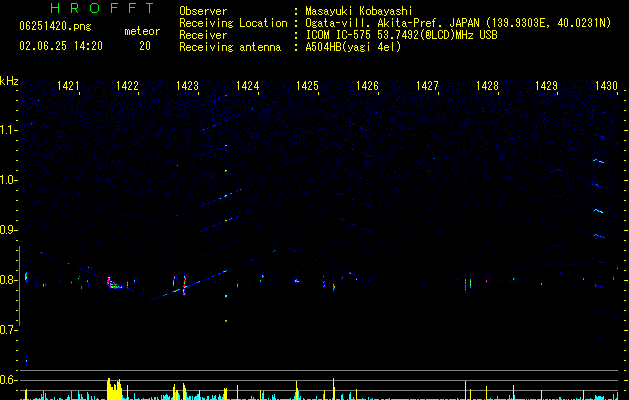Select the file name 06251420.png
Screen dimensions: 629x400
coord(55,26)
